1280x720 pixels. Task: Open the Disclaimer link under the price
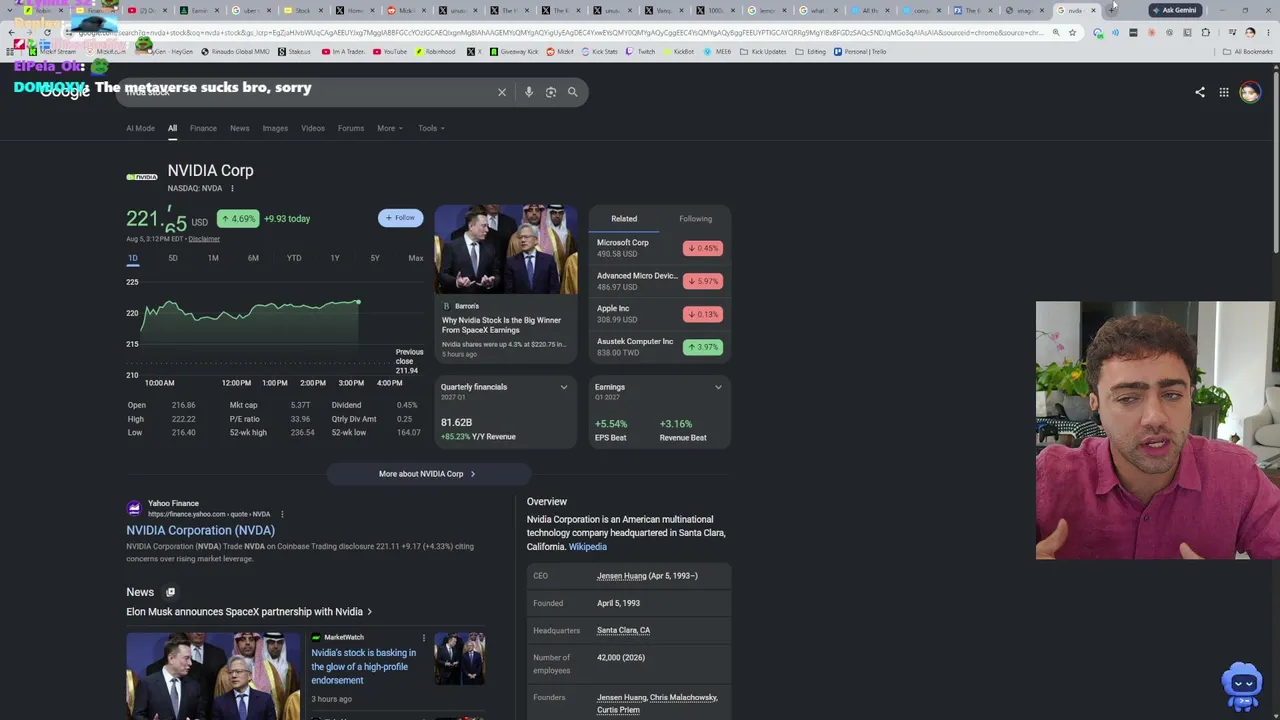coord(204,239)
